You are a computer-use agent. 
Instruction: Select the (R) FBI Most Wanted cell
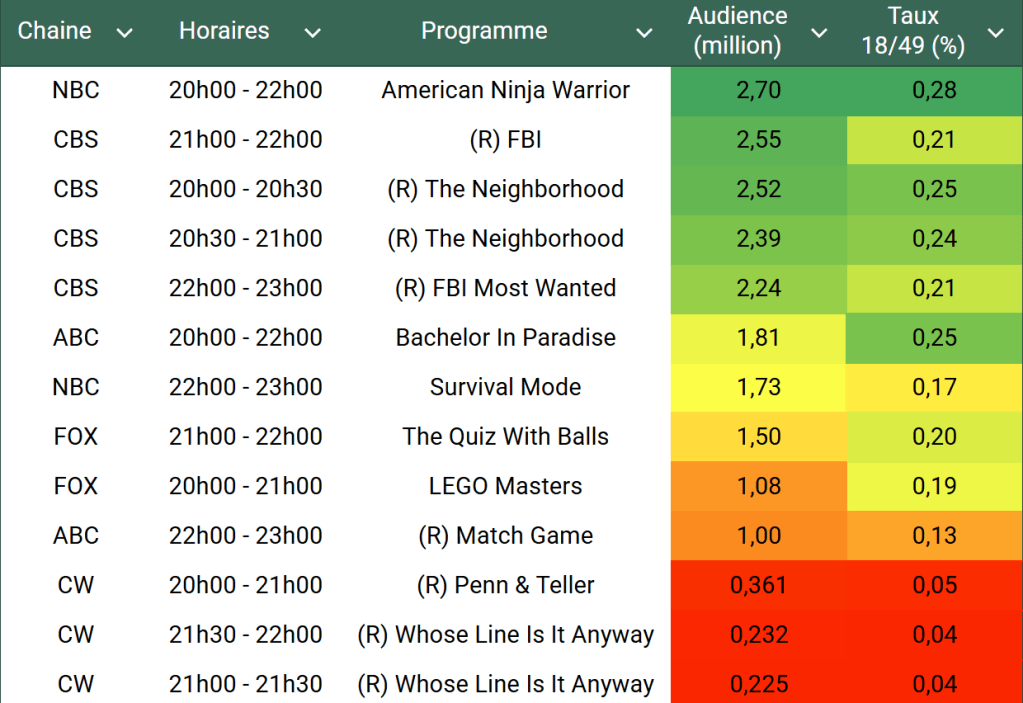[505, 288]
